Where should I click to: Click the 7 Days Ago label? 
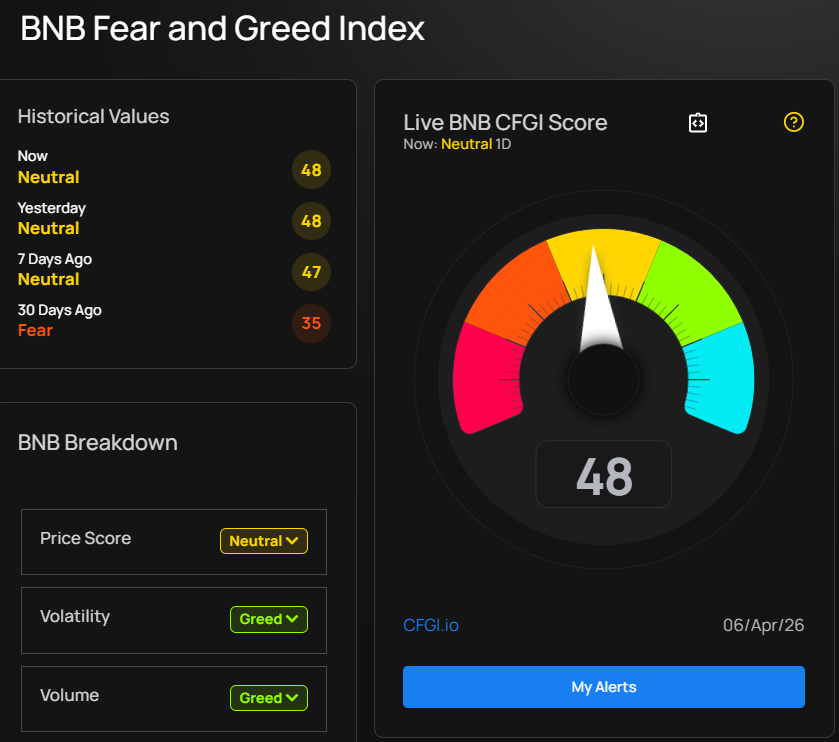[55, 259]
